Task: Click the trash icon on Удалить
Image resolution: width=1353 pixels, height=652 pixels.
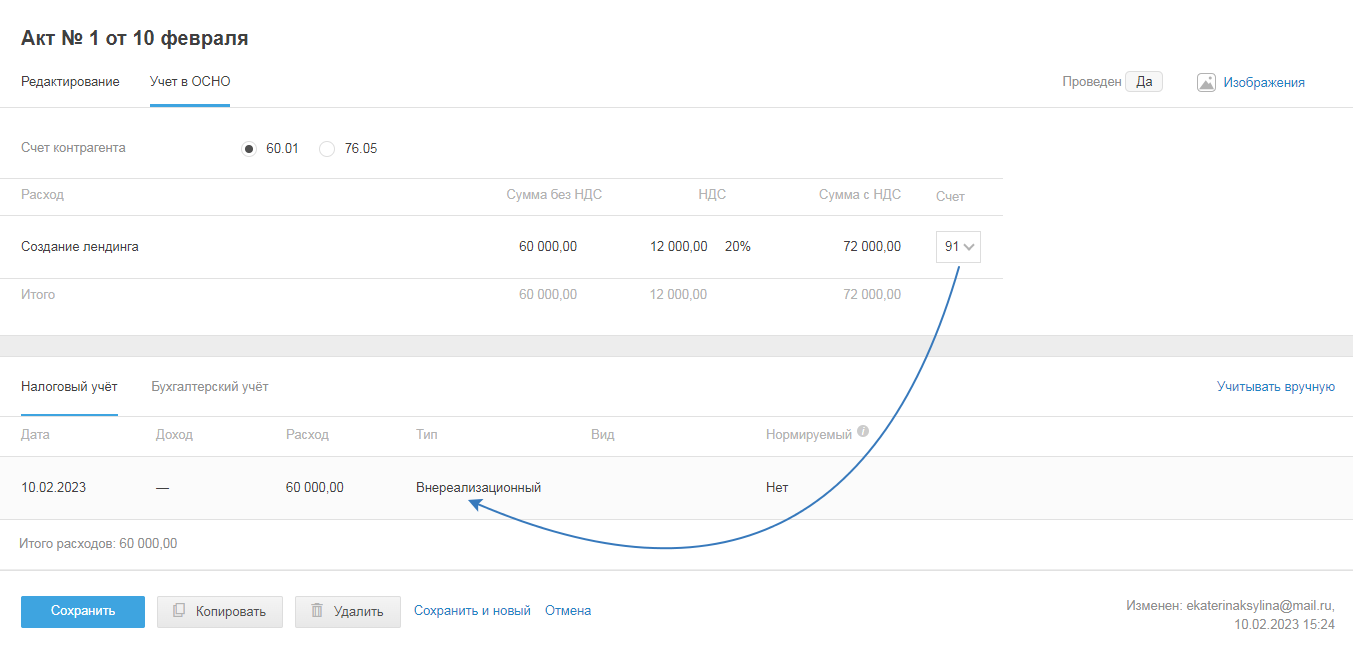Action: [x=316, y=610]
